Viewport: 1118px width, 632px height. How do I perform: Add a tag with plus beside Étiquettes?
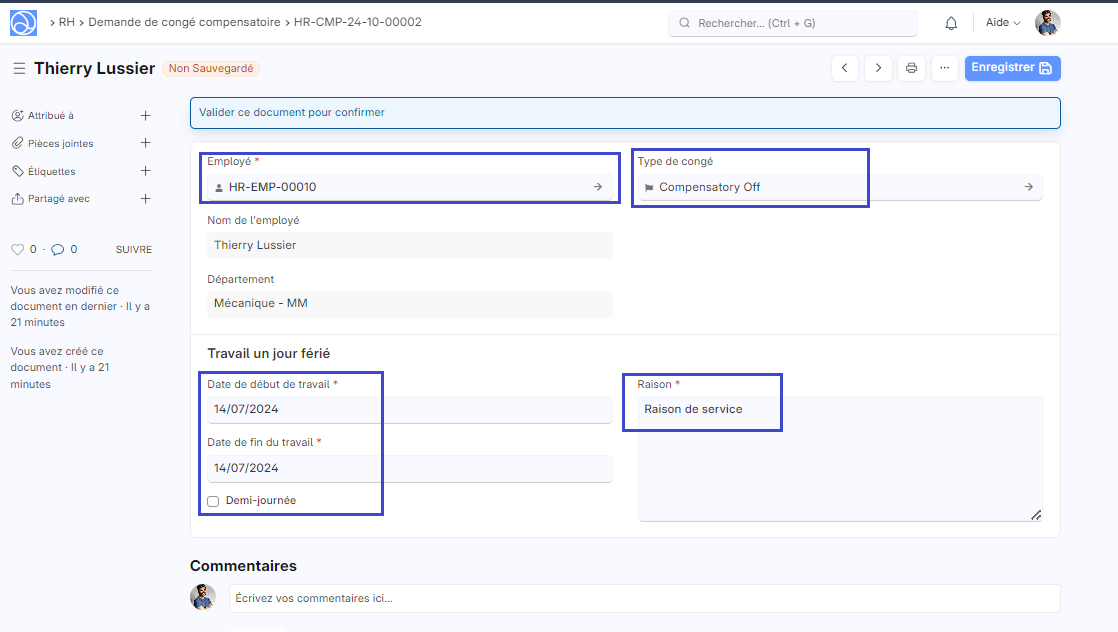(145, 171)
